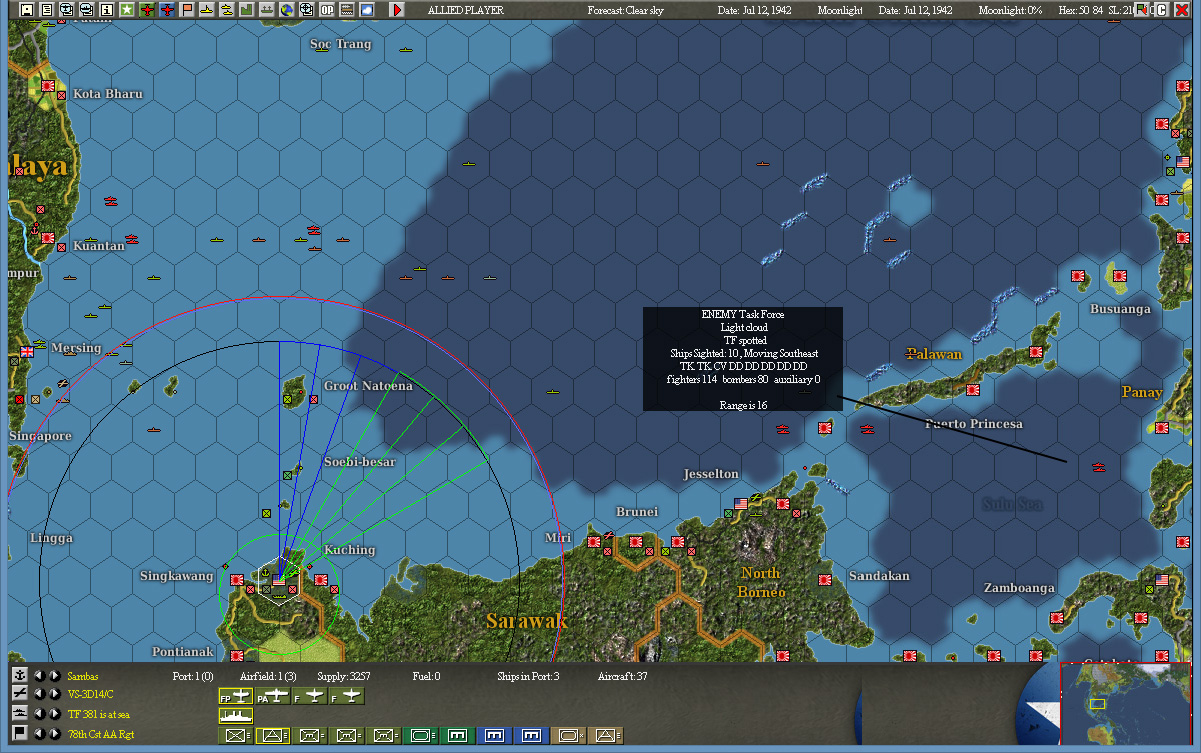Open the mini-map overview in the corner
The width and height of the screenshot is (1201, 753).
[x=1125, y=705]
